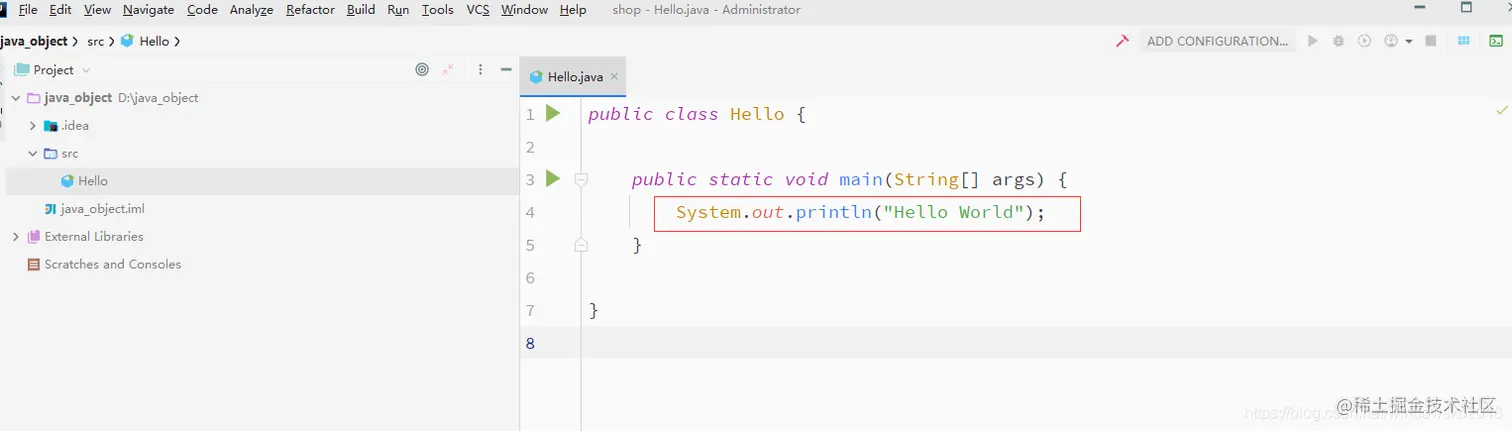Open the View menu
This screenshot has height=431, width=1512.
coord(97,9)
